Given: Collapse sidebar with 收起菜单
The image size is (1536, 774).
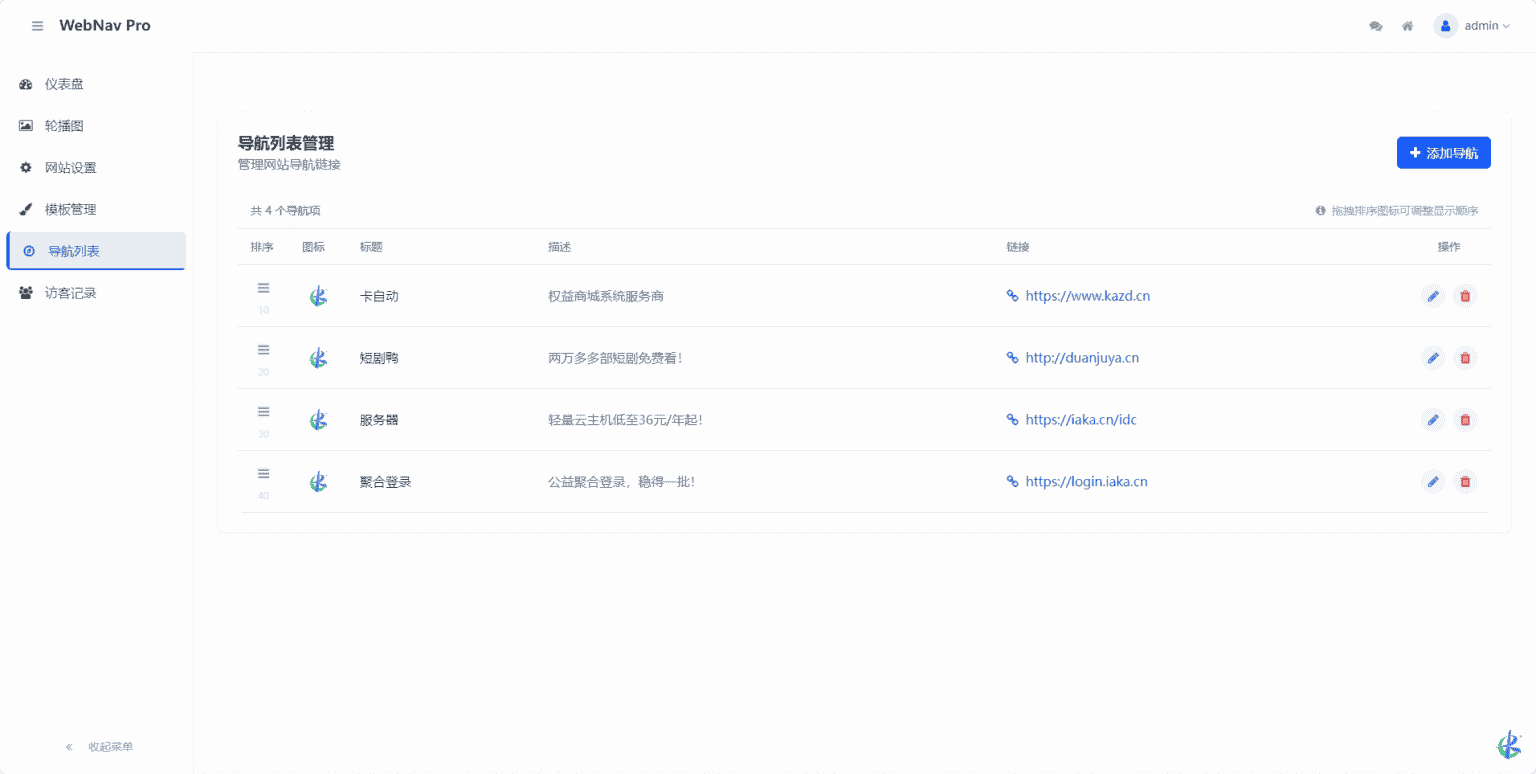Looking at the screenshot, I should (99, 747).
